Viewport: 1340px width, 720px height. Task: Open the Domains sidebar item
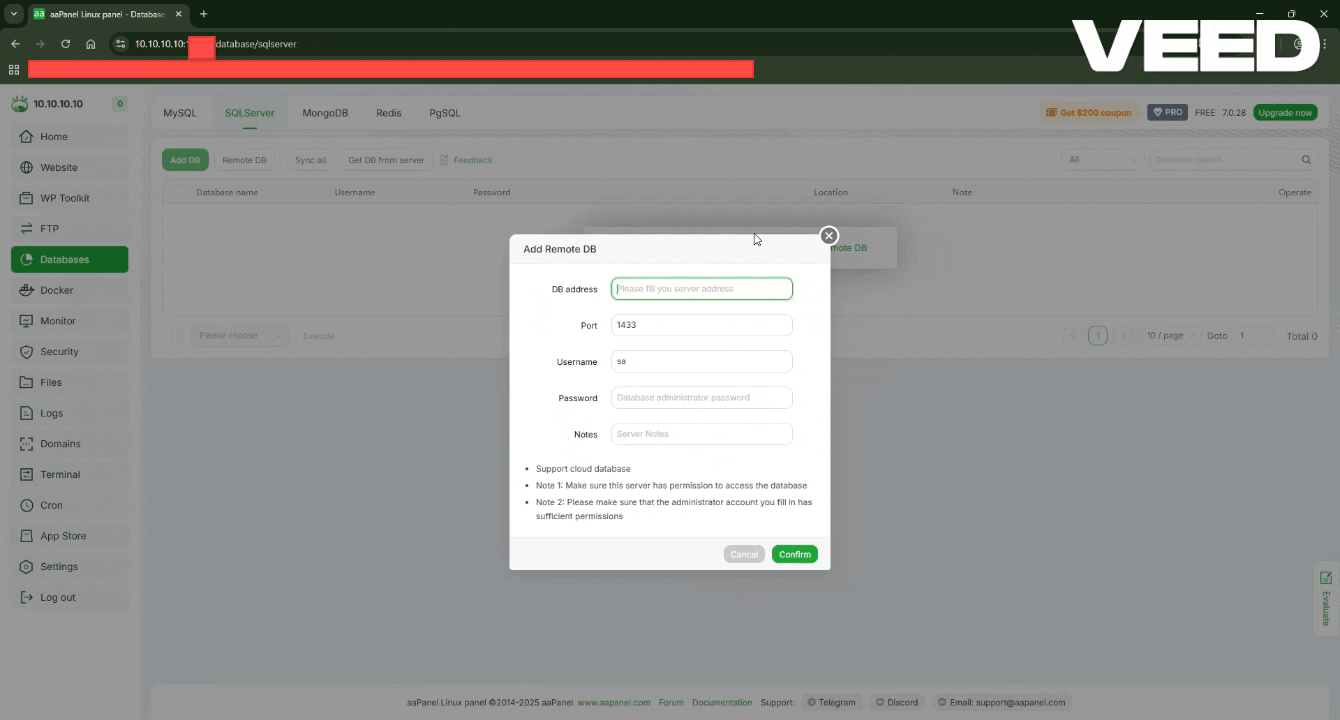click(69, 444)
